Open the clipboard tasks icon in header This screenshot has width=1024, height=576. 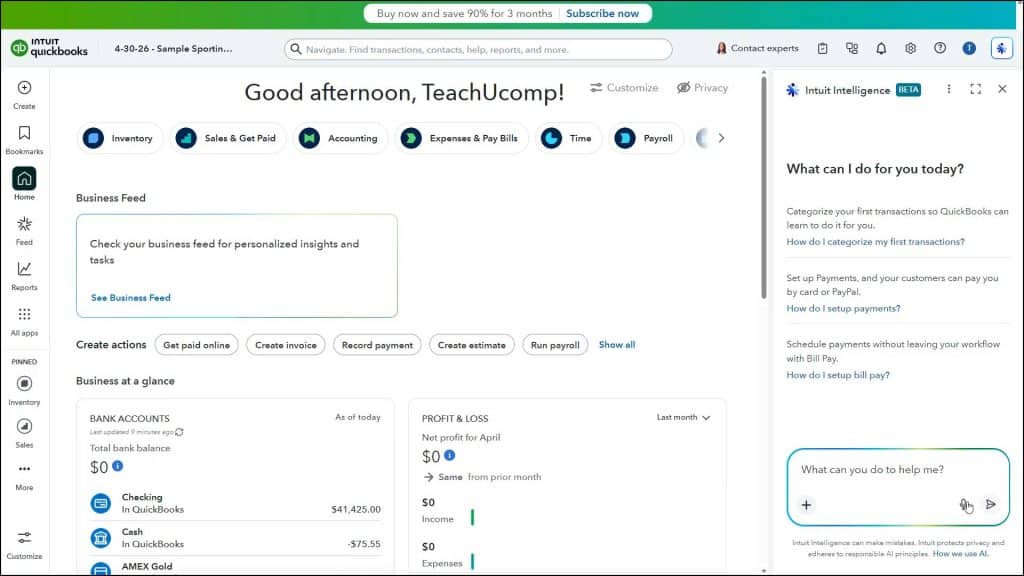822,48
